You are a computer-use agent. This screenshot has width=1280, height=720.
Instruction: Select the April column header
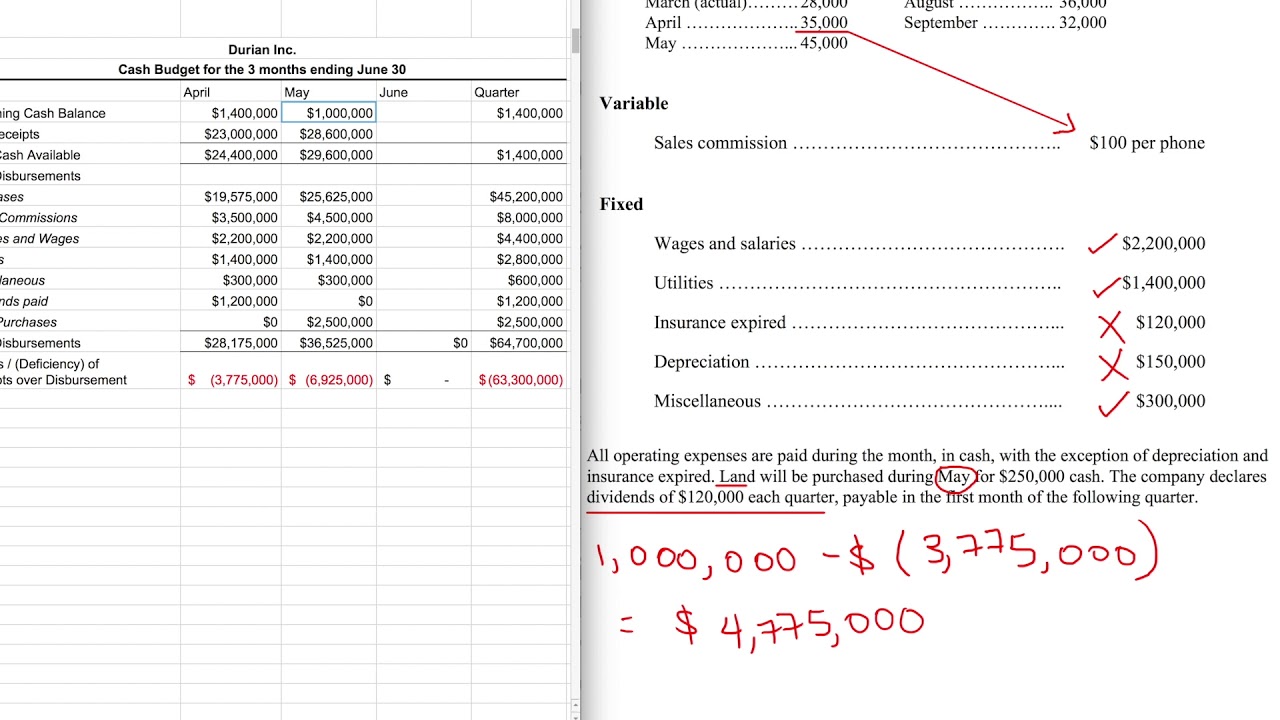point(231,92)
